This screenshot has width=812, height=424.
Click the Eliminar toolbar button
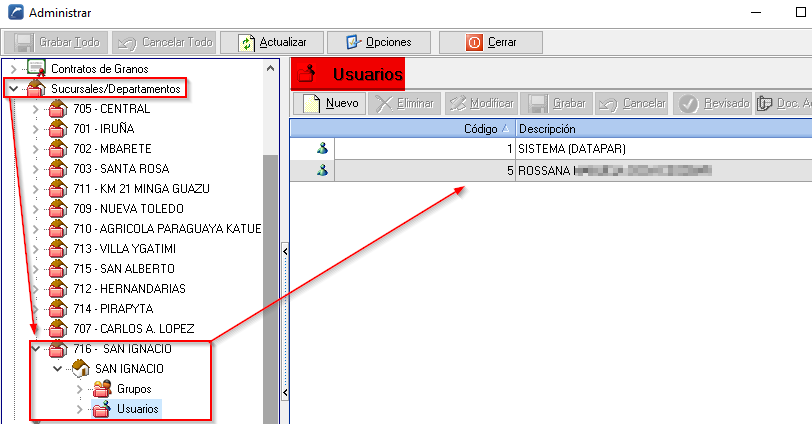(x=404, y=104)
